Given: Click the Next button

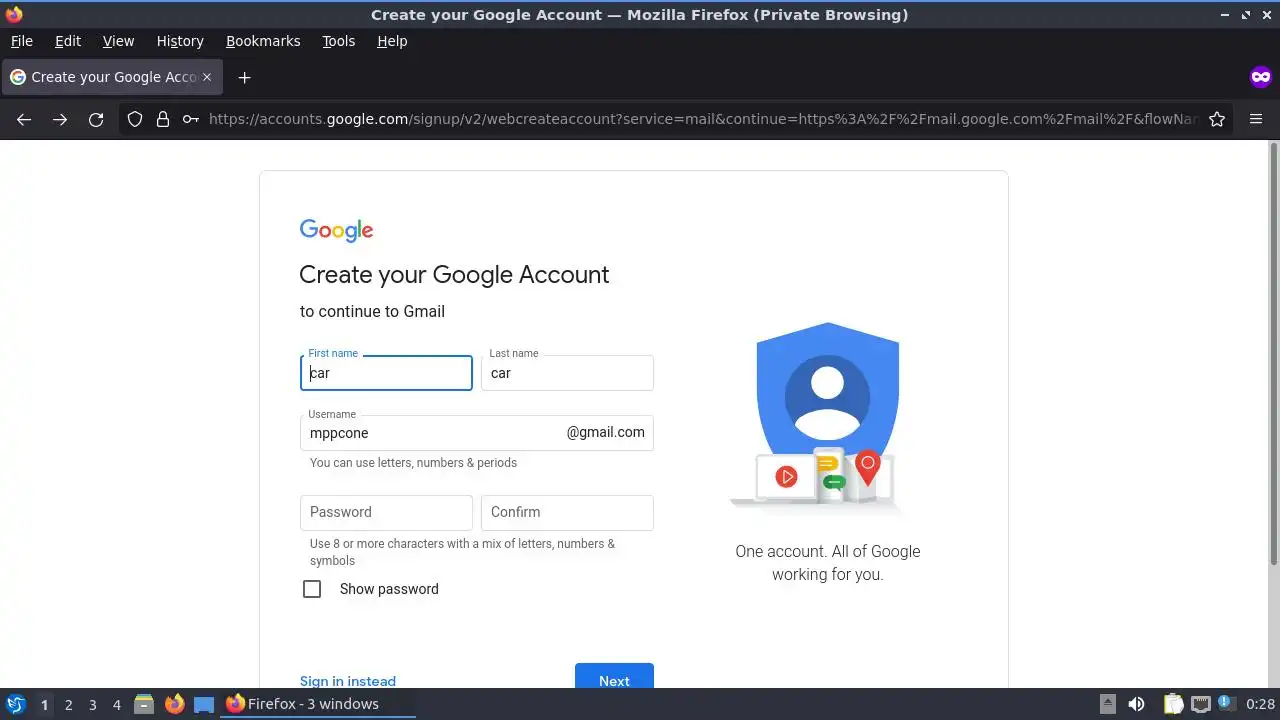Looking at the screenshot, I should [614, 676].
